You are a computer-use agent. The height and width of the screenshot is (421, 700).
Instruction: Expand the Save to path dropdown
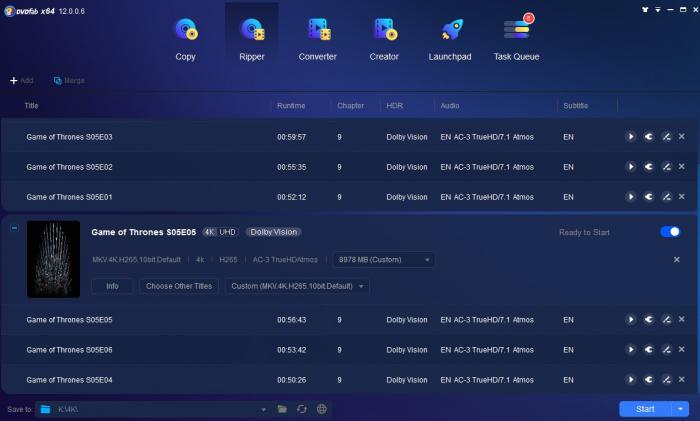(263, 409)
